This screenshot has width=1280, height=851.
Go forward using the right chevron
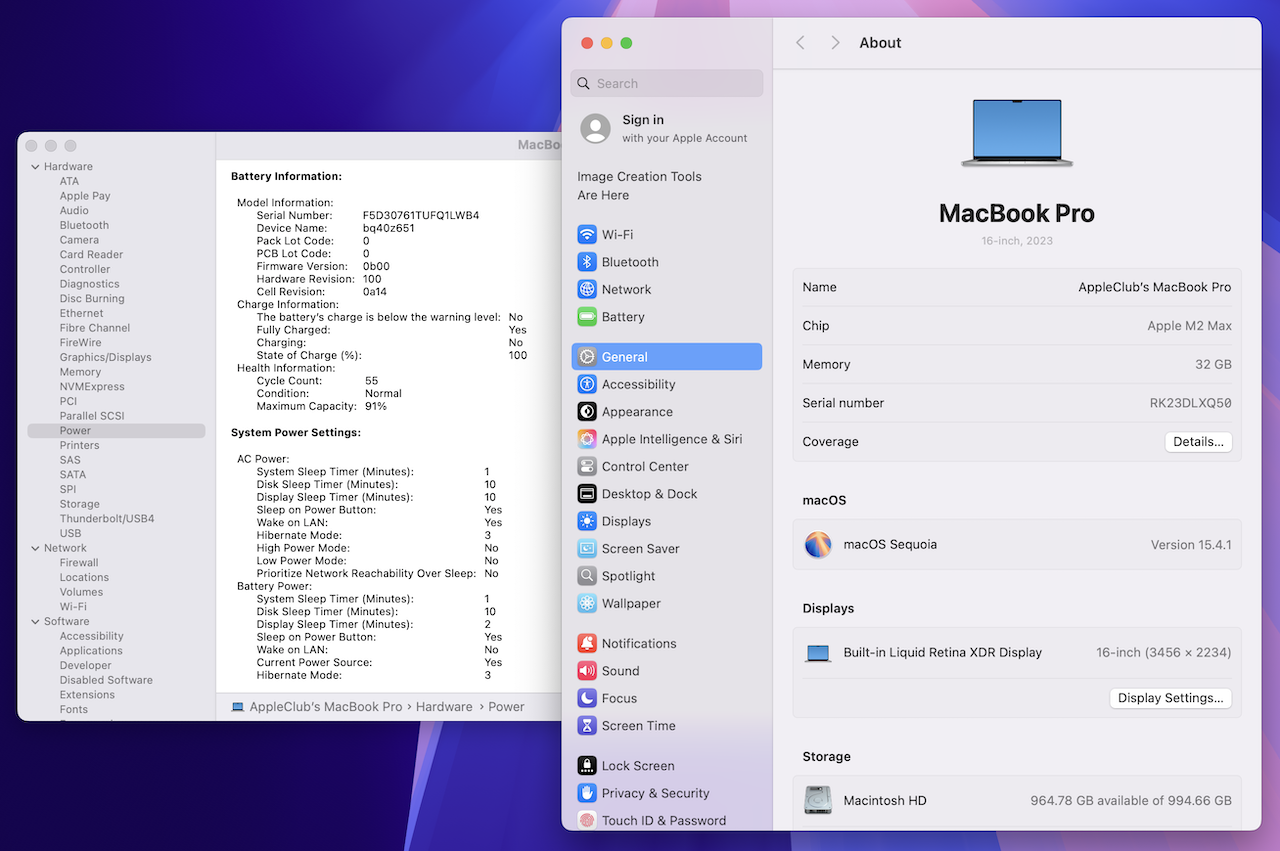835,43
